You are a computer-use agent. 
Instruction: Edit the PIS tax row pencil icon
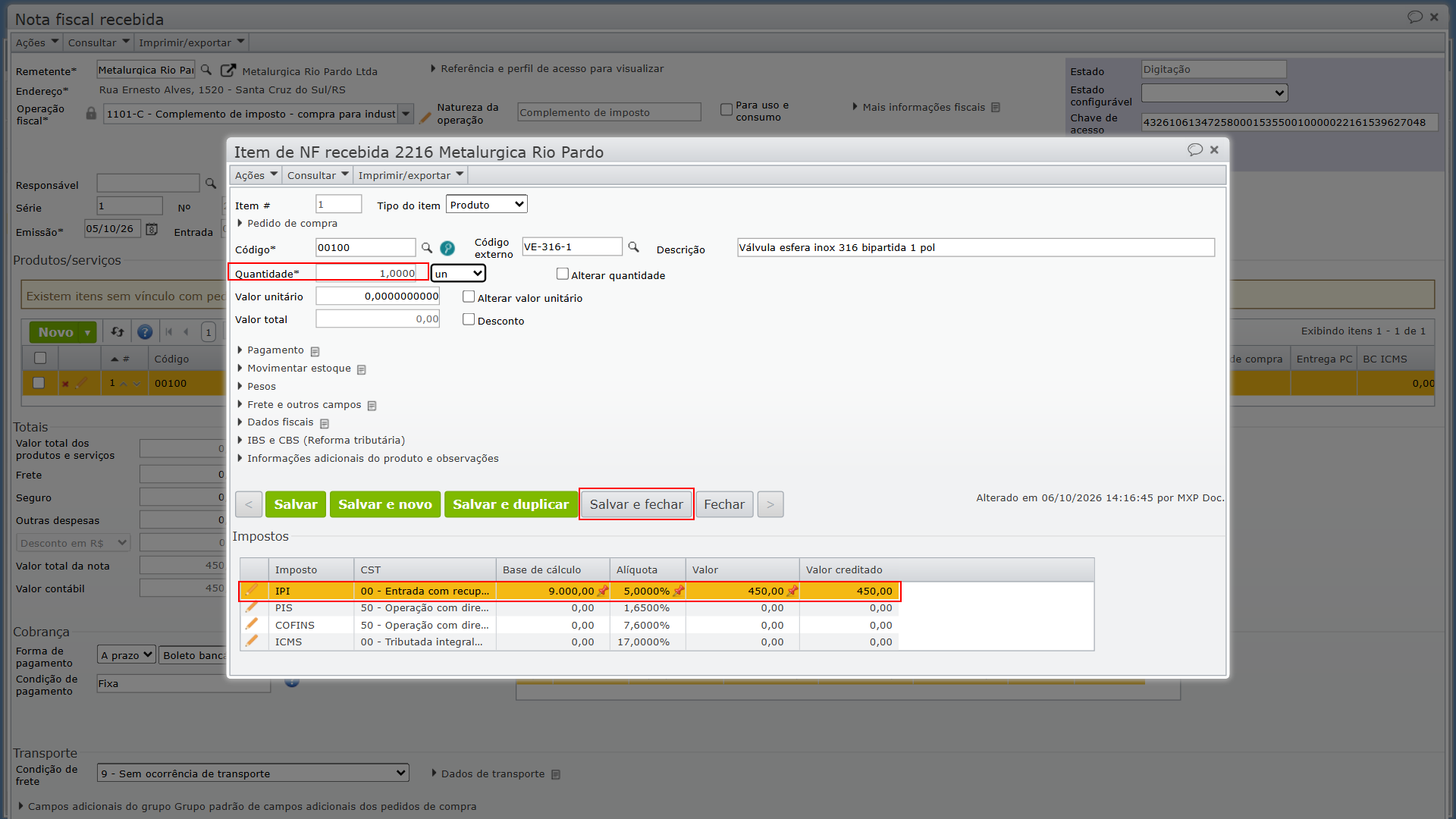pos(252,607)
